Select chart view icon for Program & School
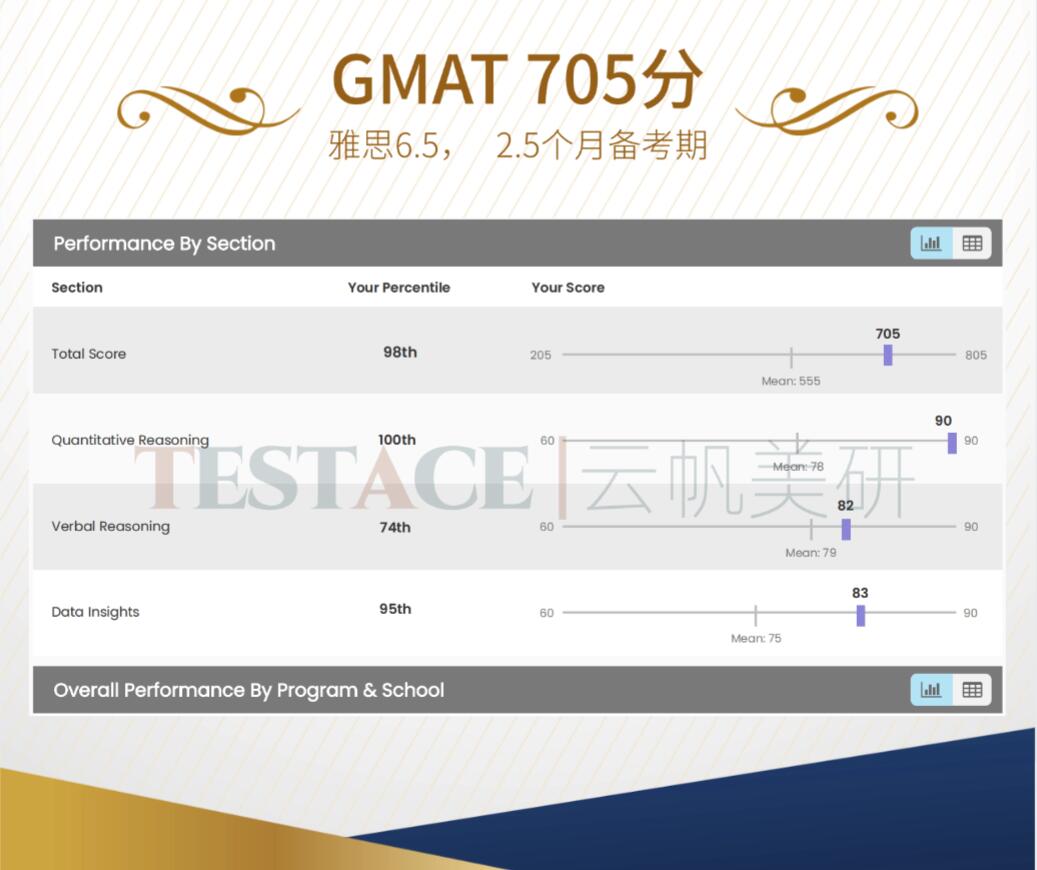Screen dimensions: 1037x870 click(931, 690)
